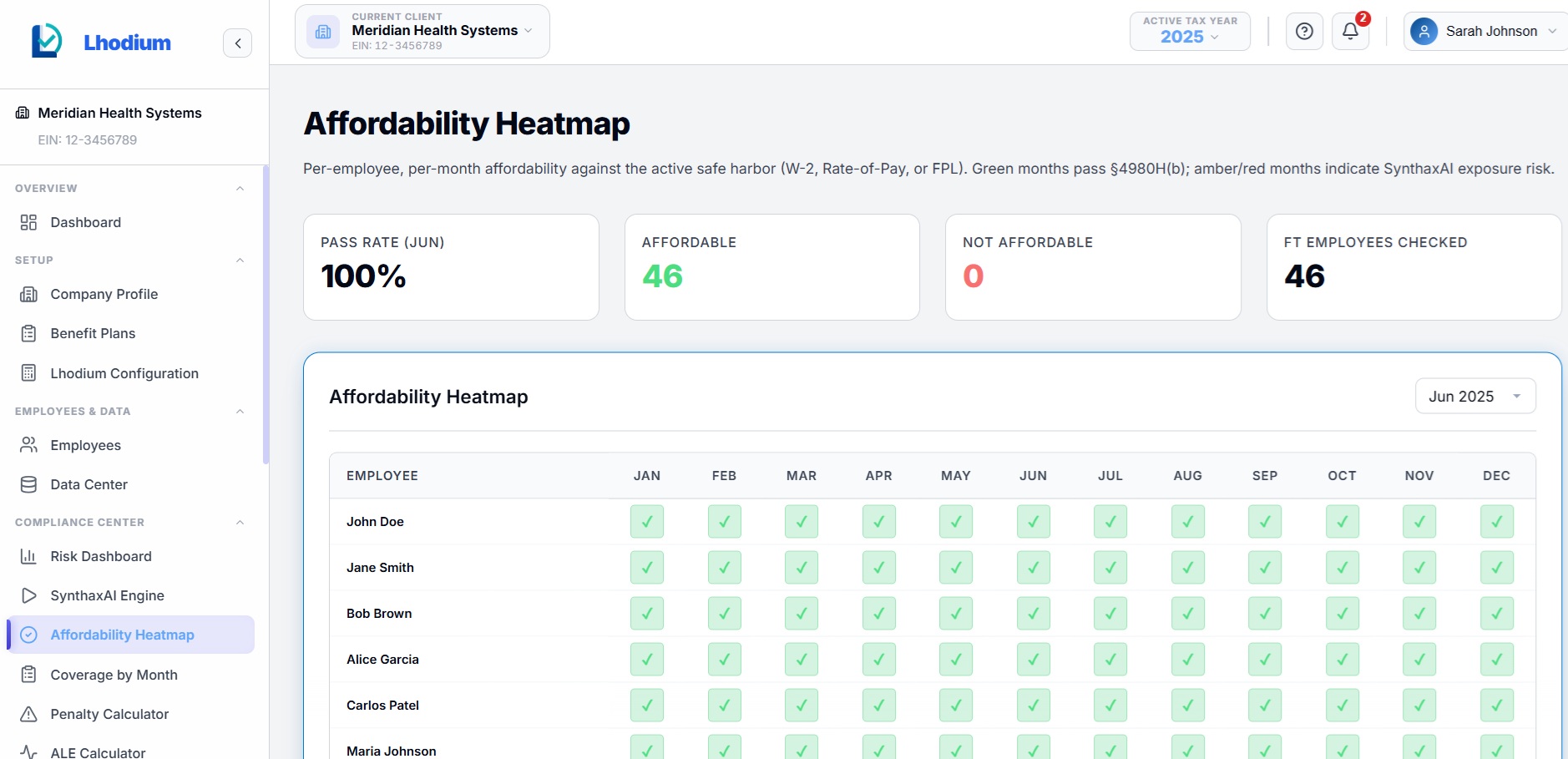Click the Lhodium logo icon
This screenshot has width=1568, height=759.
(47, 41)
